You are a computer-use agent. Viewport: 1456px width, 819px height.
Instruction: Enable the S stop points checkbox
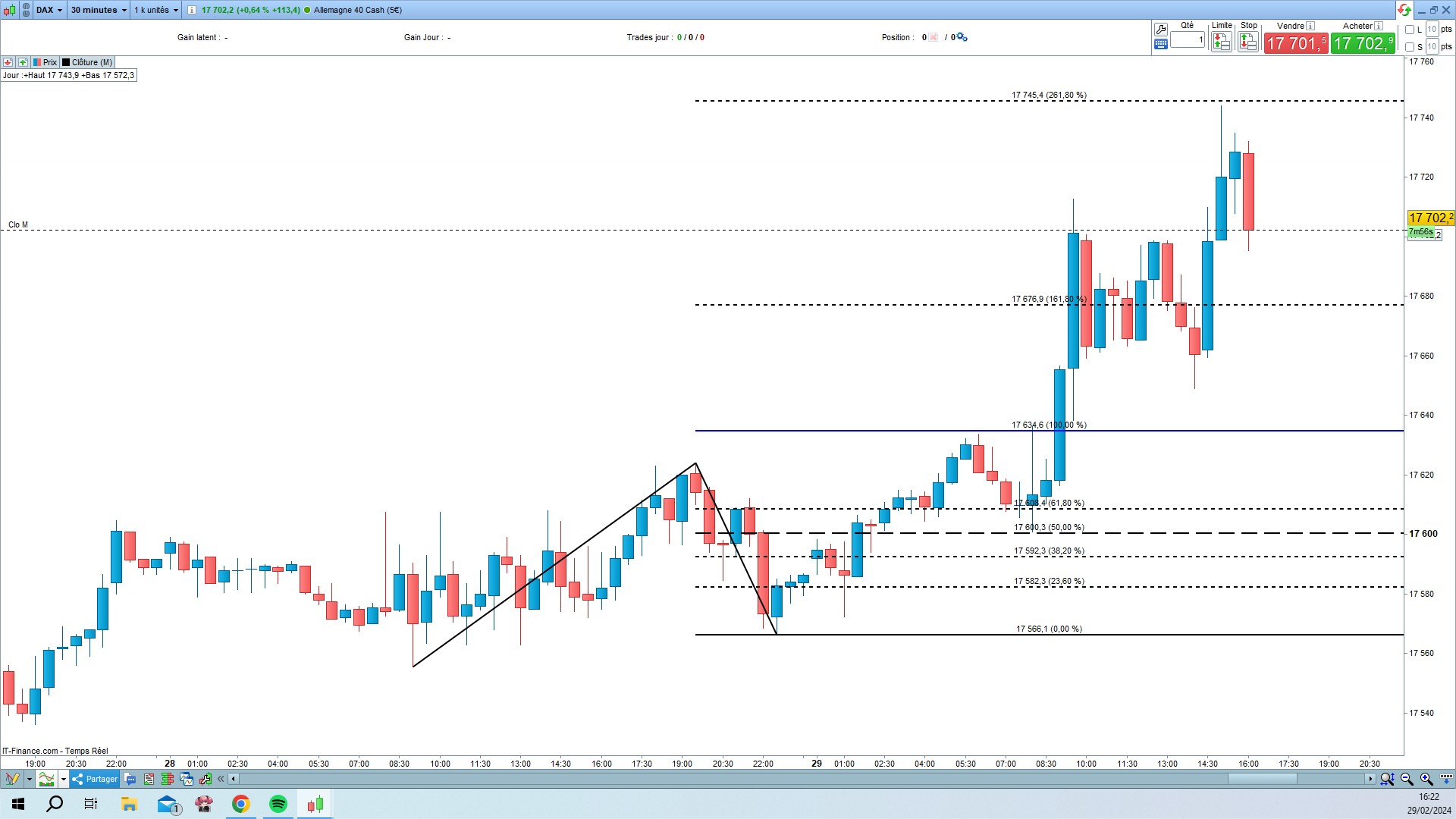[x=1410, y=47]
